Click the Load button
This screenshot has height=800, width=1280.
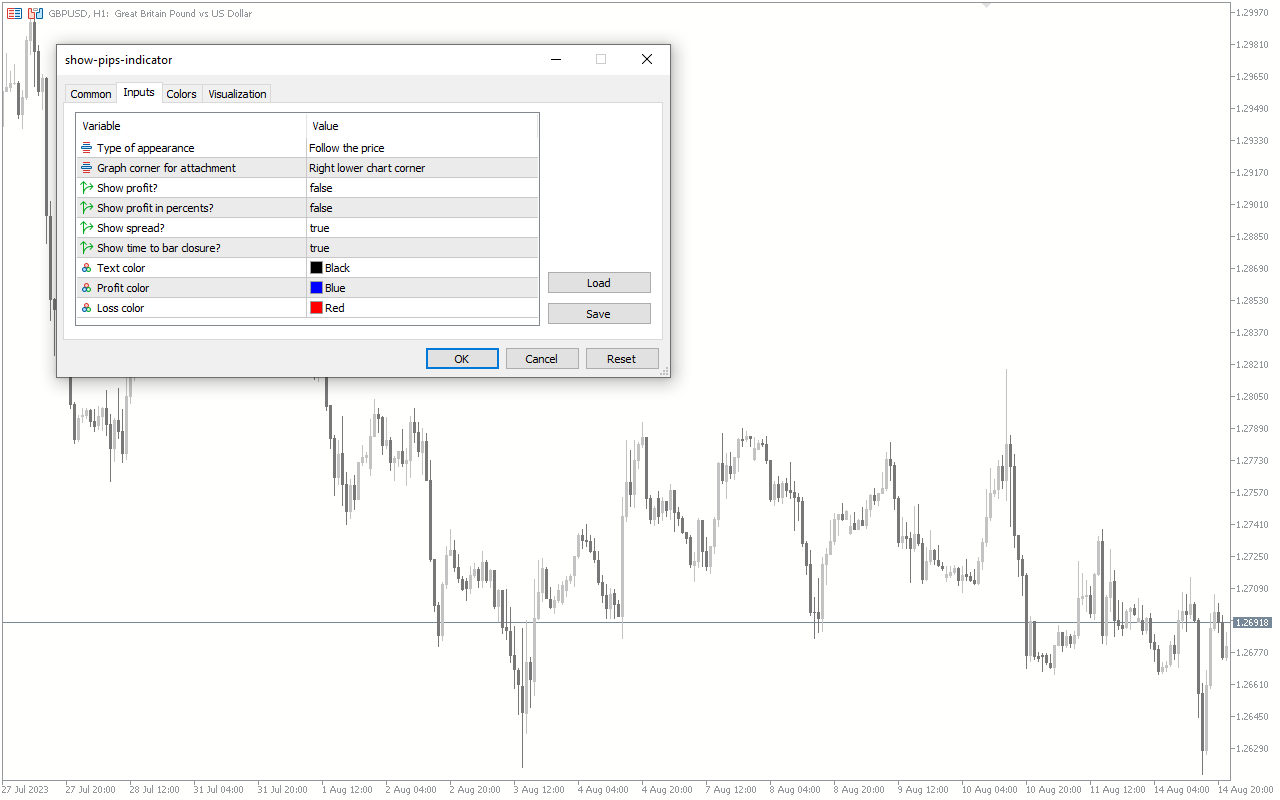(x=599, y=283)
